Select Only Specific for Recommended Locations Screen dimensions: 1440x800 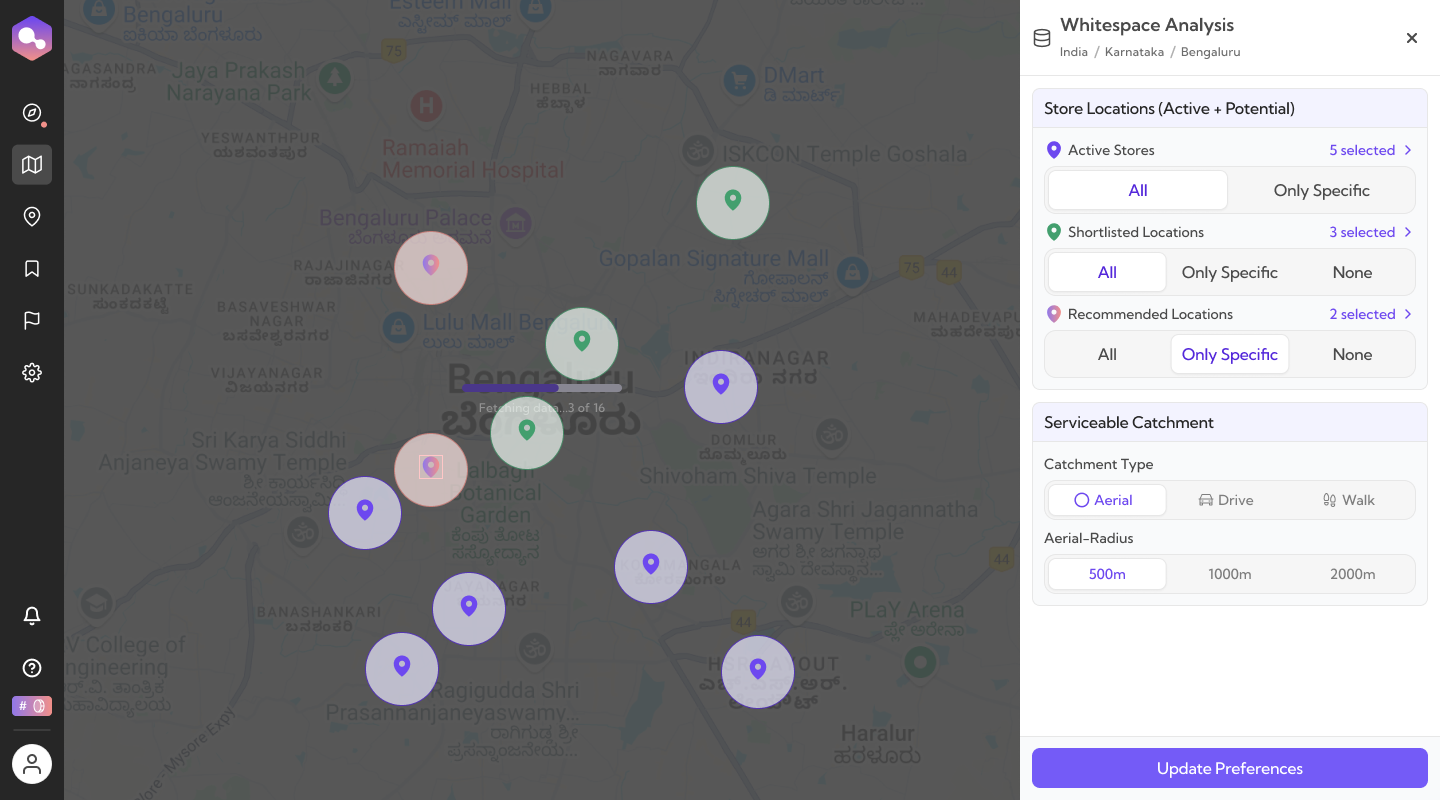click(1230, 354)
